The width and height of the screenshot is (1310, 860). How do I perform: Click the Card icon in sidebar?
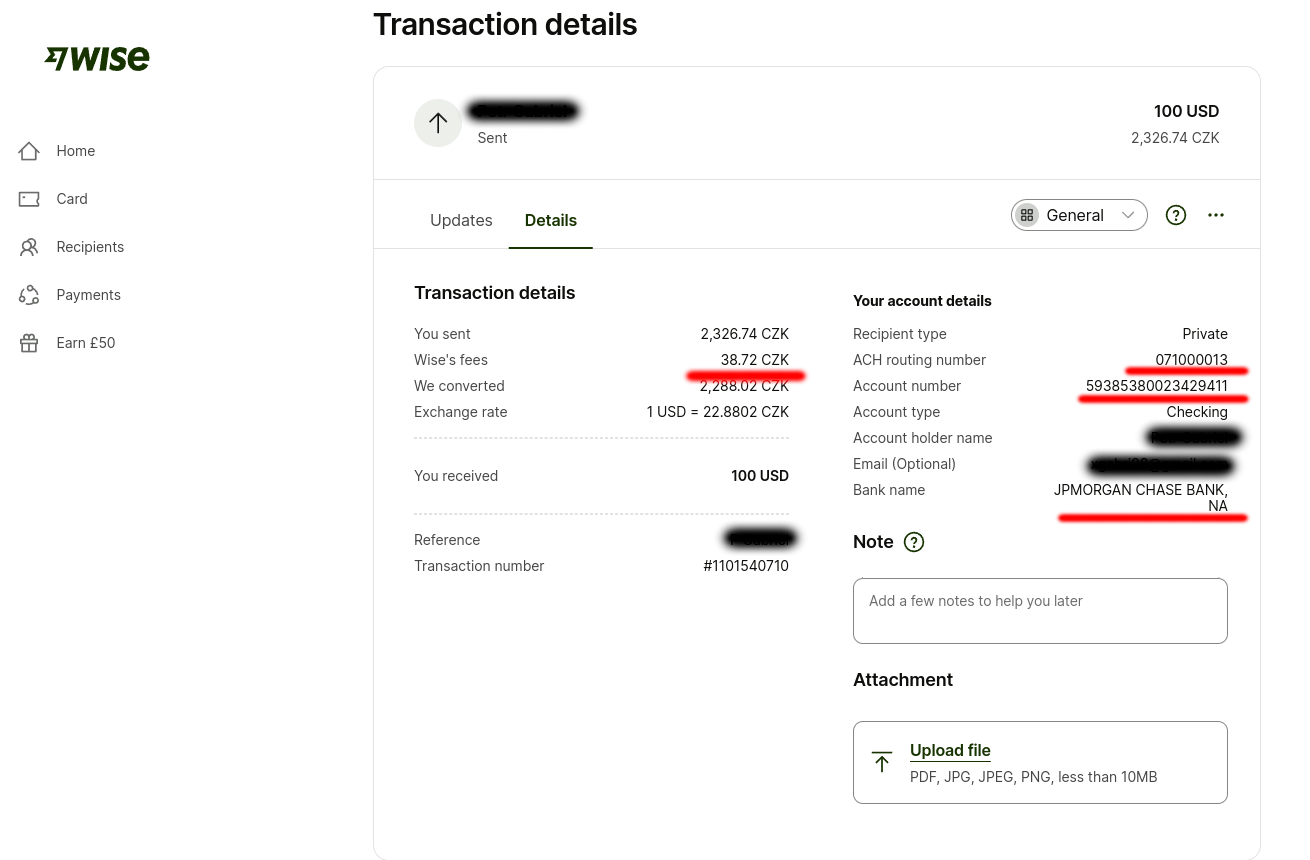(29, 199)
